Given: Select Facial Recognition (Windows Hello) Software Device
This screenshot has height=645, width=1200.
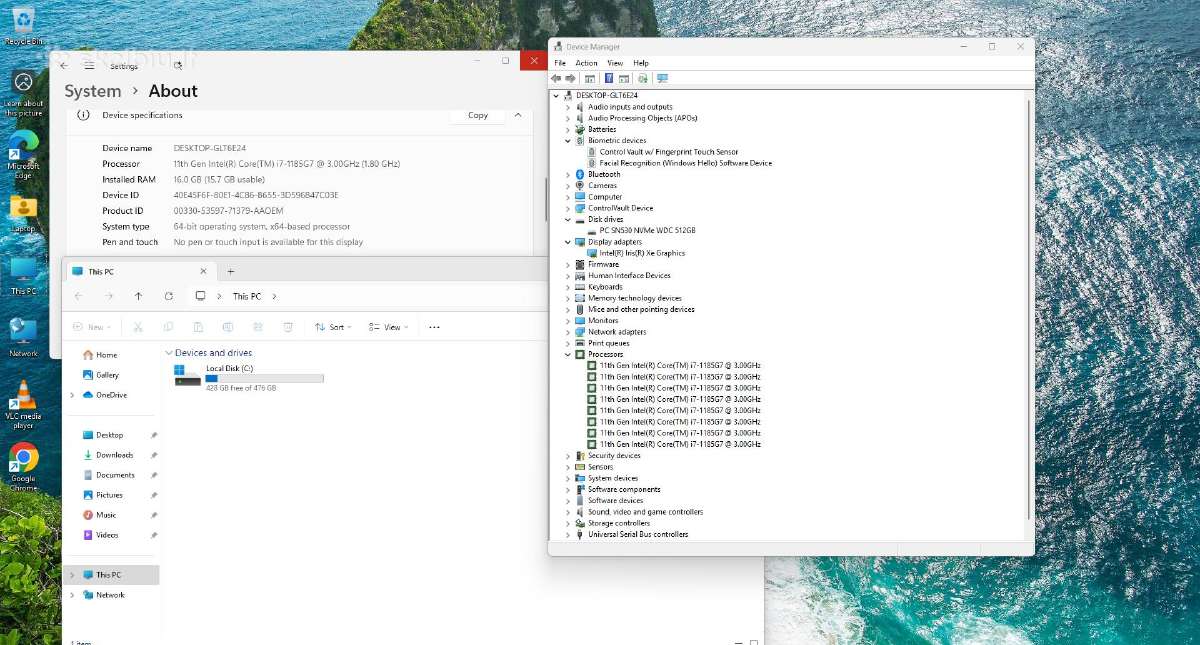Looking at the screenshot, I should click(686, 163).
